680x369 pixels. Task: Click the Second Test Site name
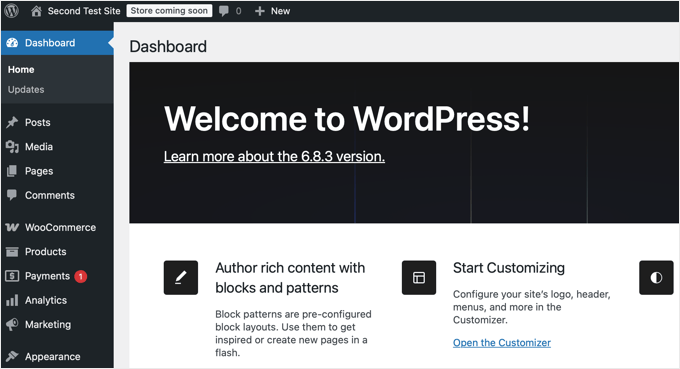click(x=84, y=11)
